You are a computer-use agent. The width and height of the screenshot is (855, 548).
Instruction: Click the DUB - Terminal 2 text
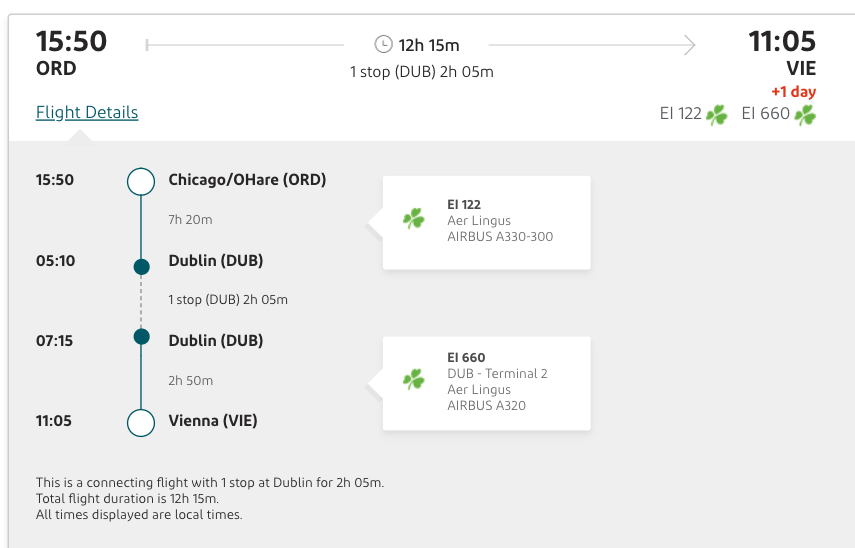(497, 374)
